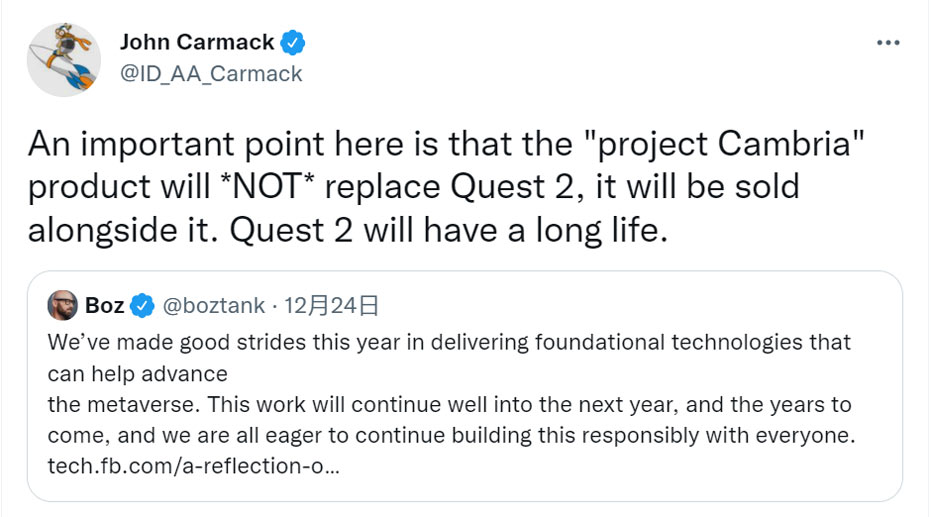Open the John Carmack display name link
Screen dimensions: 931x517
(x=197, y=42)
